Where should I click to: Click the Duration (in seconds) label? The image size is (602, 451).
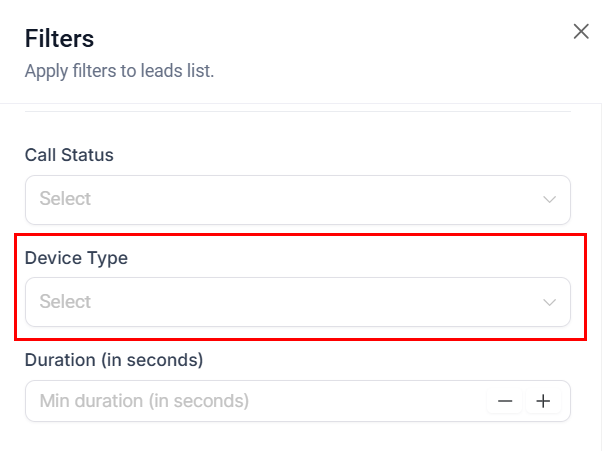point(114,359)
